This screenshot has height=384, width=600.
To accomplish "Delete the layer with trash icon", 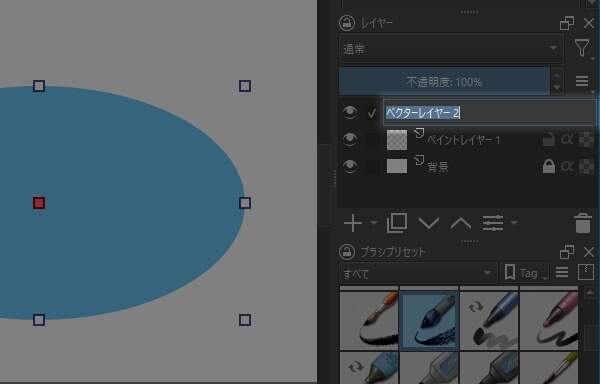I will click(x=582, y=223).
